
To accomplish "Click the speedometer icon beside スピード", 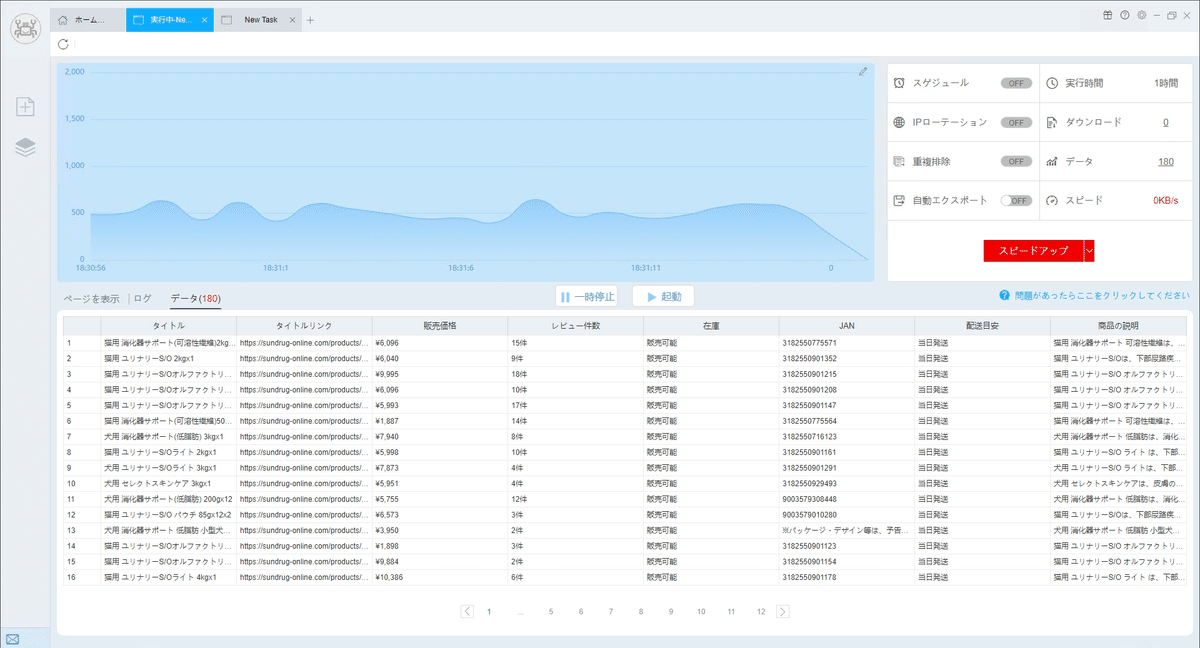I will point(1052,200).
